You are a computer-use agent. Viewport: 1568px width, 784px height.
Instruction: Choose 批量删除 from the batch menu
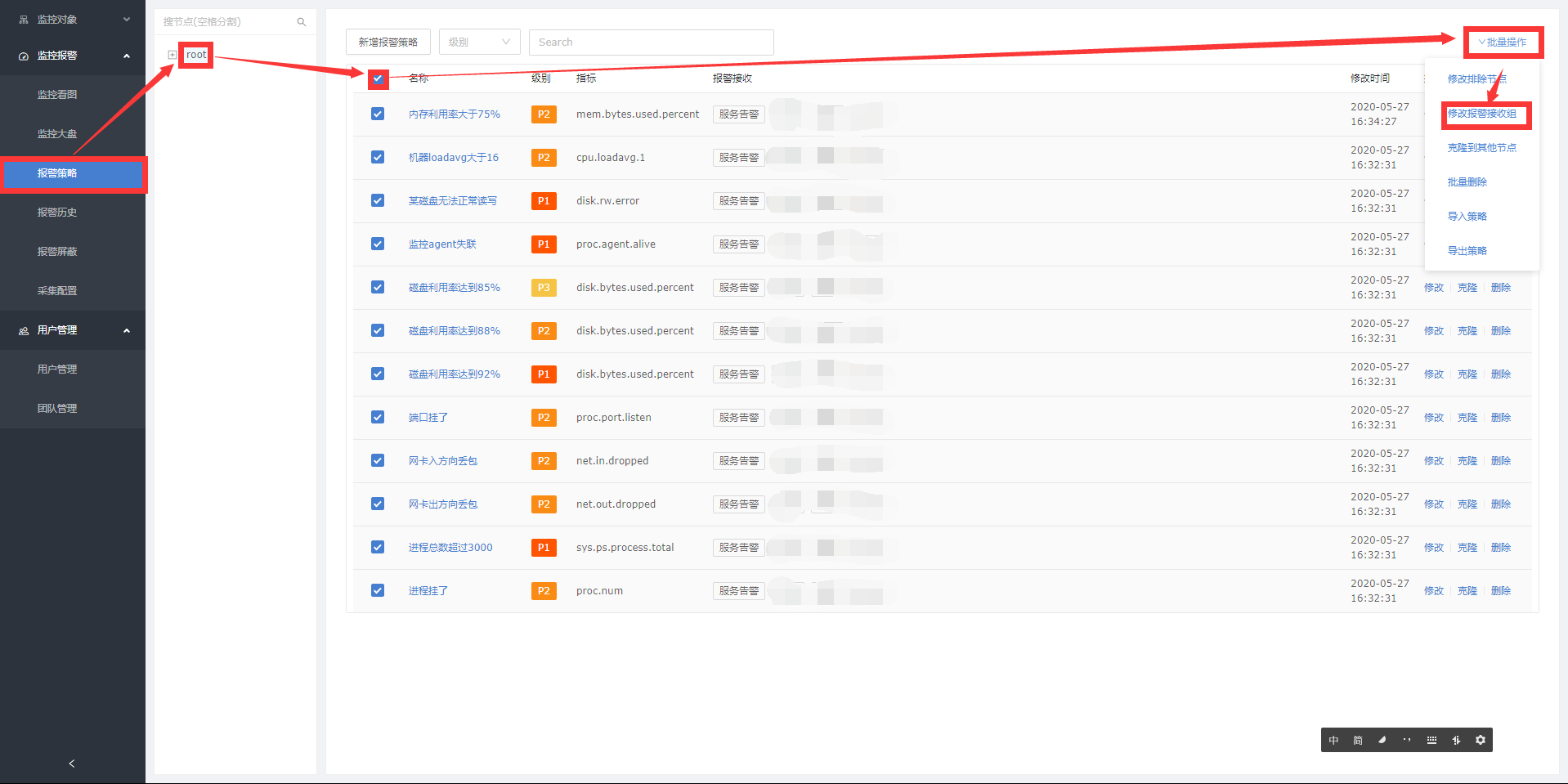point(1467,182)
